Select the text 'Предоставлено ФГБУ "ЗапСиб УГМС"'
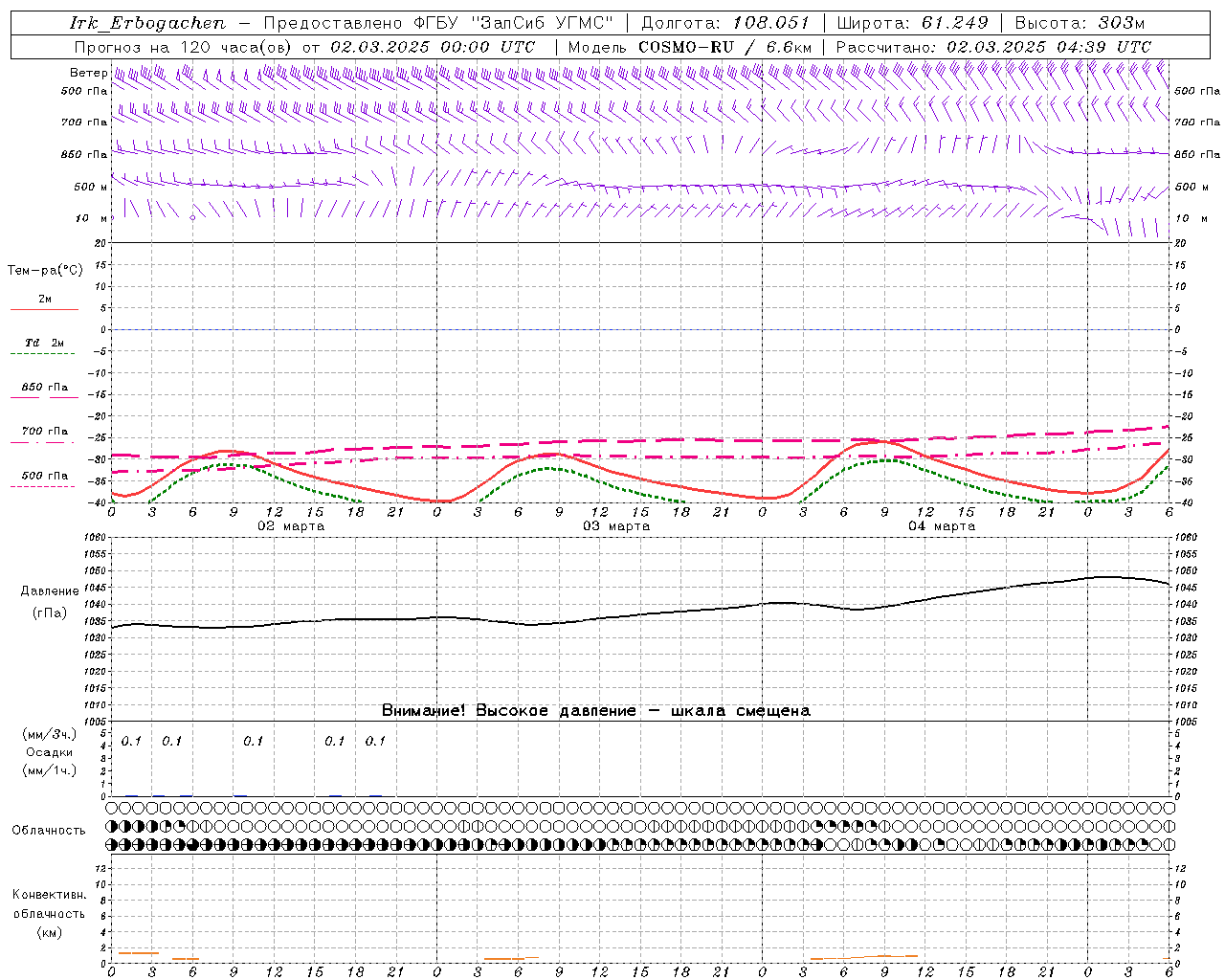The height and width of the screenshot is (980, 1225). [438, 23]
